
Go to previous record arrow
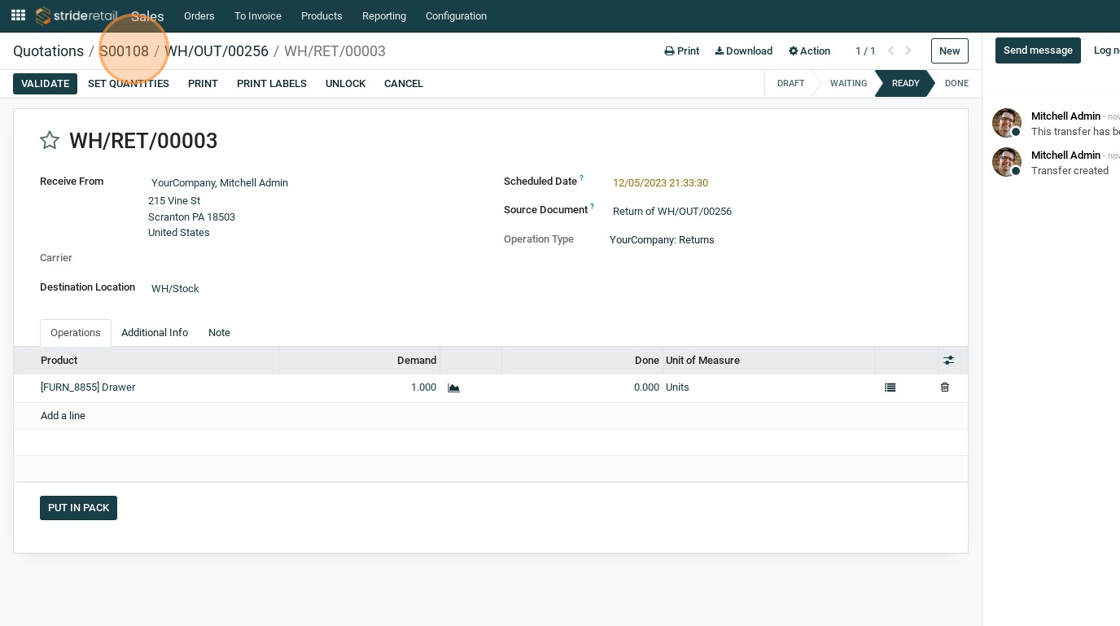[890, 51]
